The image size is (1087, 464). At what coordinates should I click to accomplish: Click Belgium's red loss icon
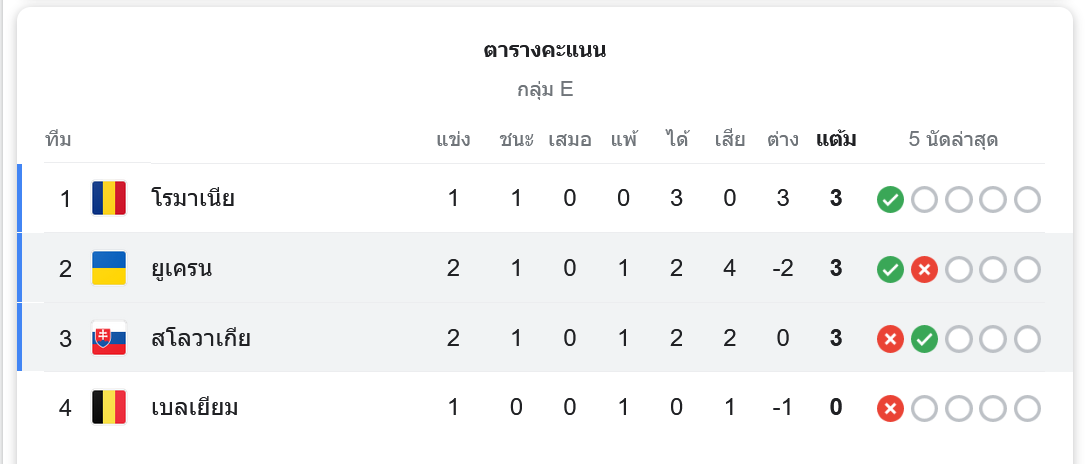890,409
